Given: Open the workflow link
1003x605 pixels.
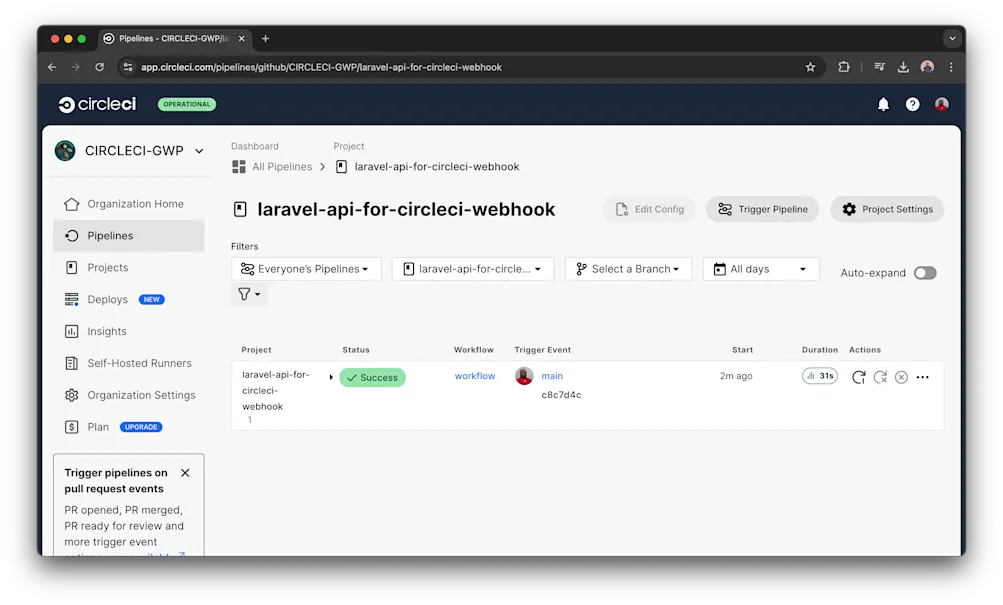Looking at the screenshot, I should (475, 376).
